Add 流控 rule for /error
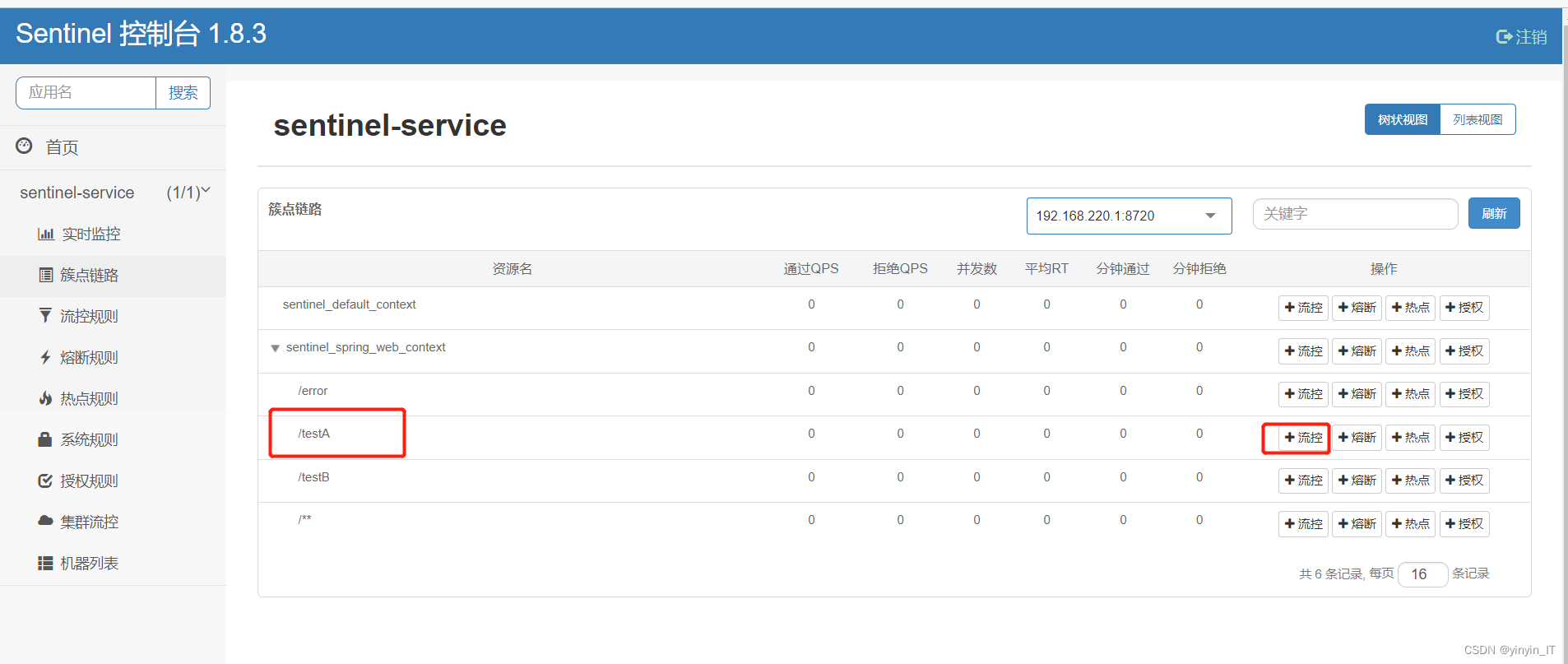1568x664 pixels. click(1303, 394)
